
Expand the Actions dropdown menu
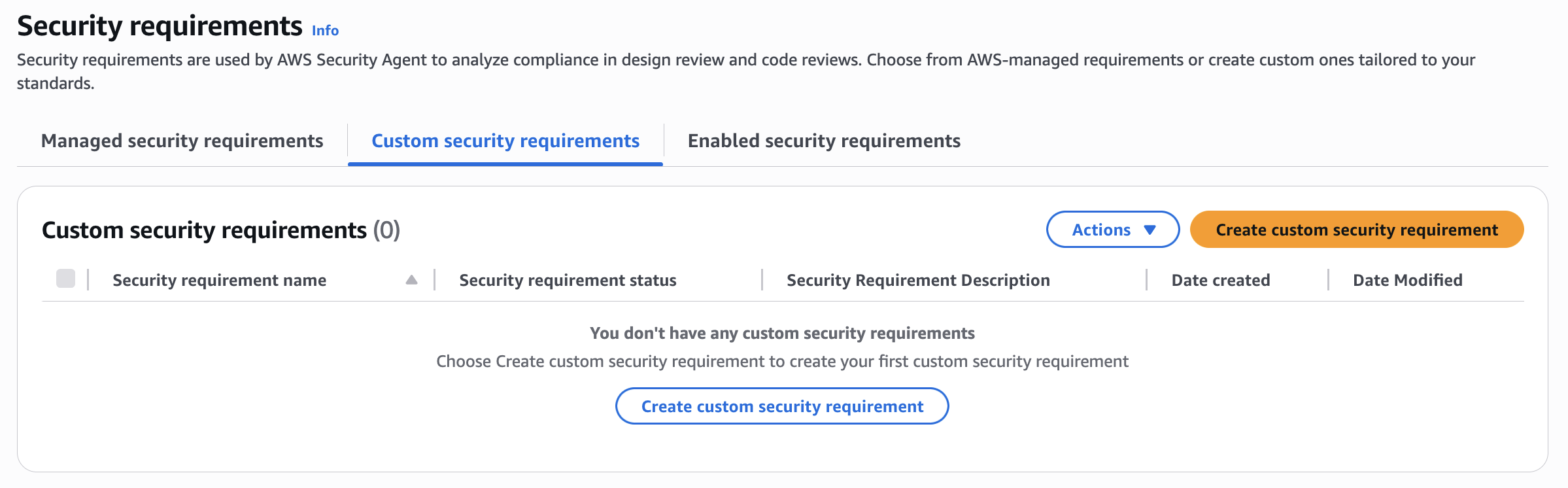1112,230
